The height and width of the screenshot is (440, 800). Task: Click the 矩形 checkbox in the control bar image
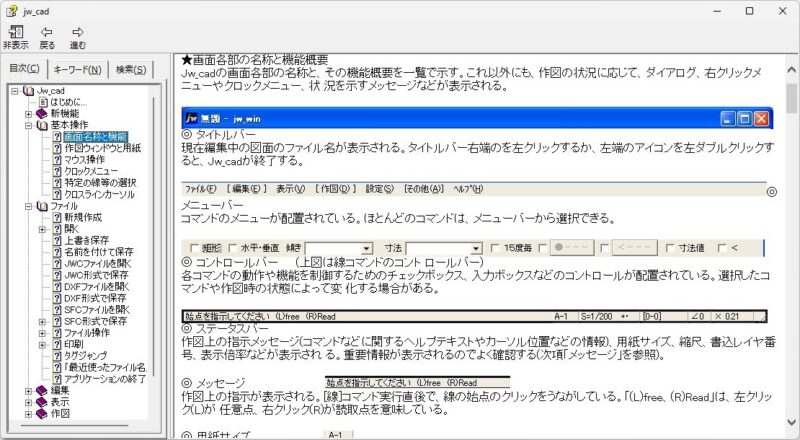tap(194, 248)
